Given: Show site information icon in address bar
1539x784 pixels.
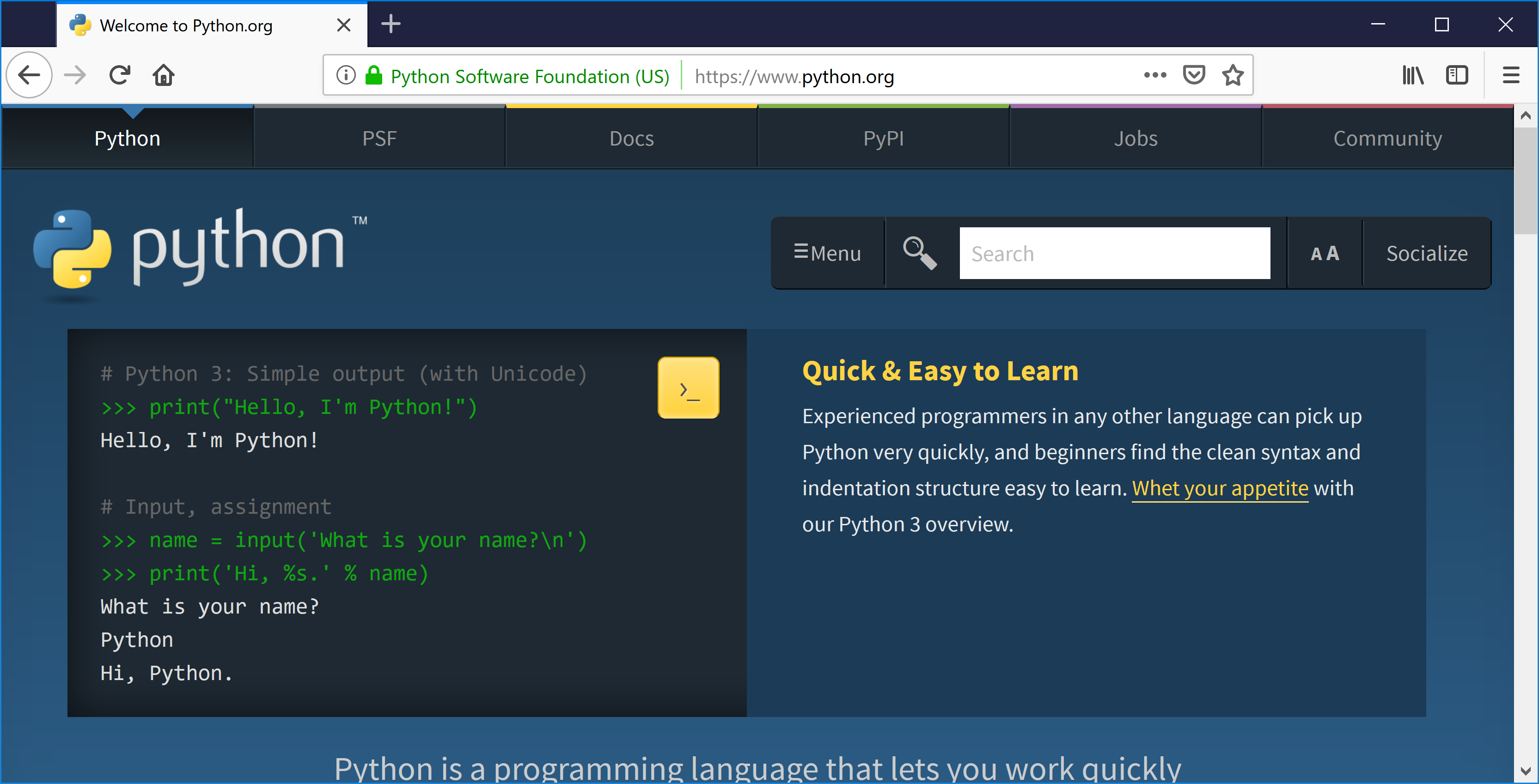Looking at the screenshot, I should pyautogui.click(x=346, y=75).
